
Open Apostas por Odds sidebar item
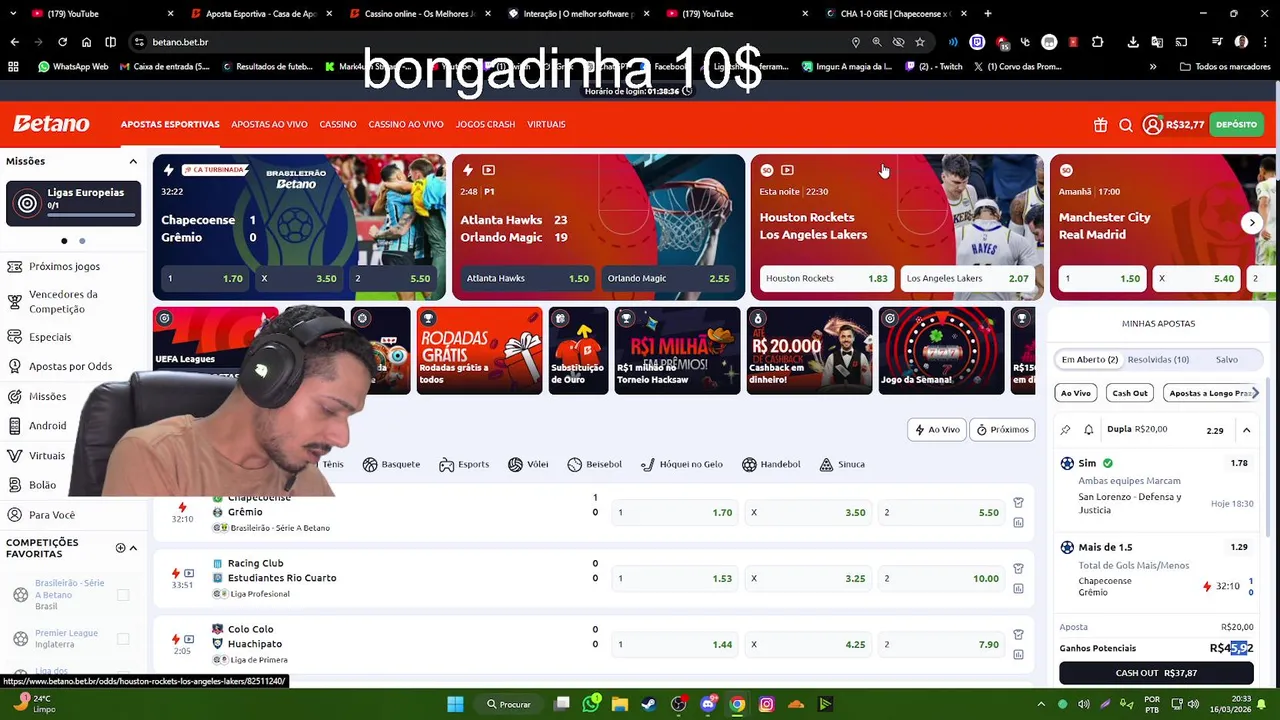coord(70,367)
